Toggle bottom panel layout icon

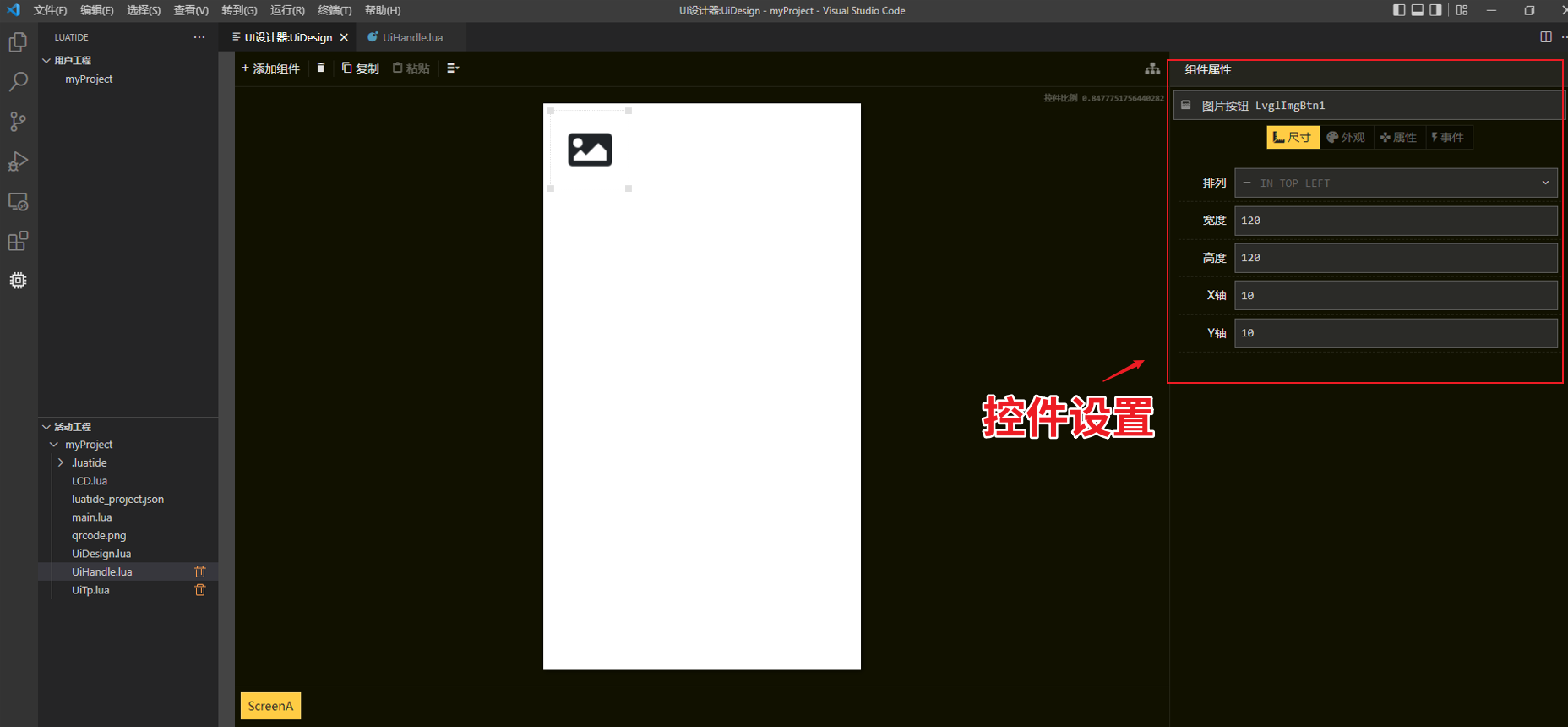(1418, 10)
